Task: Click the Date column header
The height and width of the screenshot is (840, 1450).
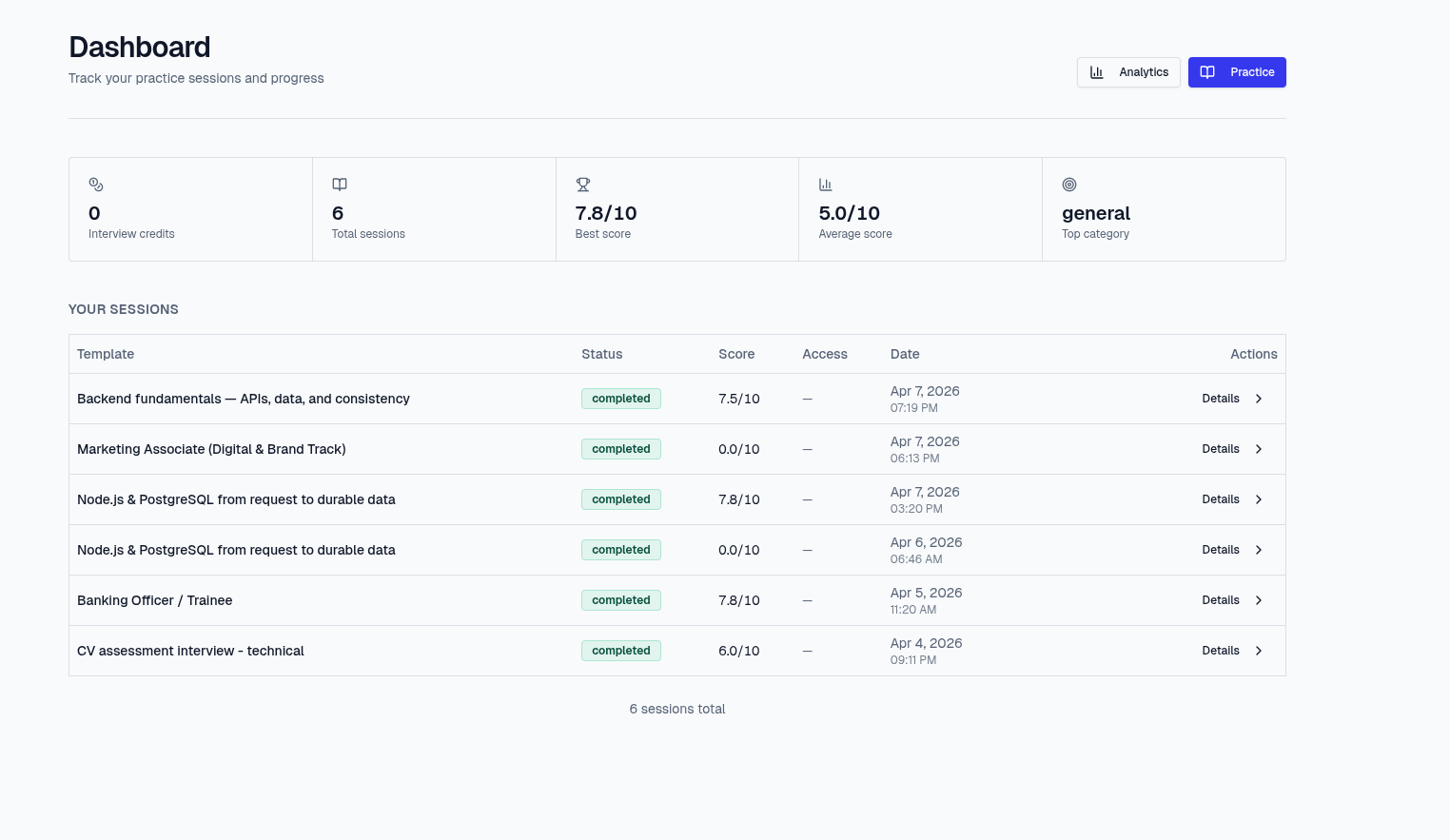Action: 905,354
